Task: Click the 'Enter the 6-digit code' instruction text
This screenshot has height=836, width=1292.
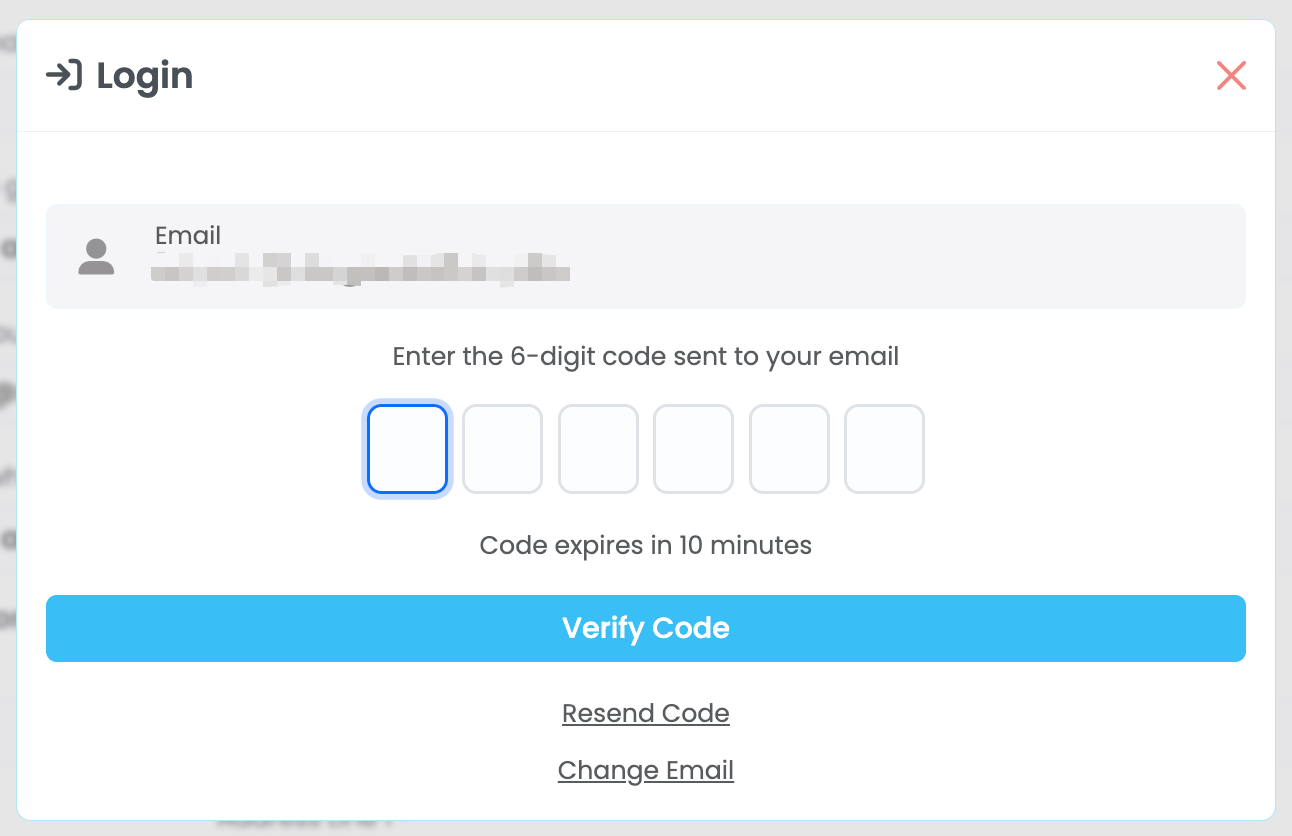Action: point(646,357)
